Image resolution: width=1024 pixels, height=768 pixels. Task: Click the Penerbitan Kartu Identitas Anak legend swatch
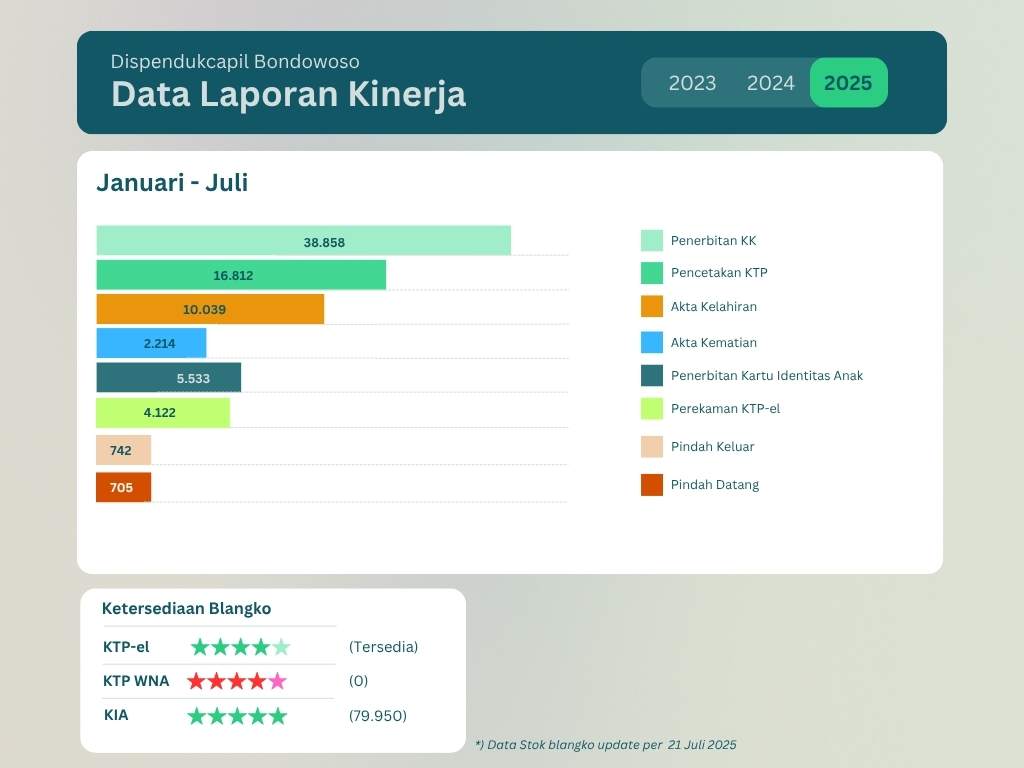652,376
